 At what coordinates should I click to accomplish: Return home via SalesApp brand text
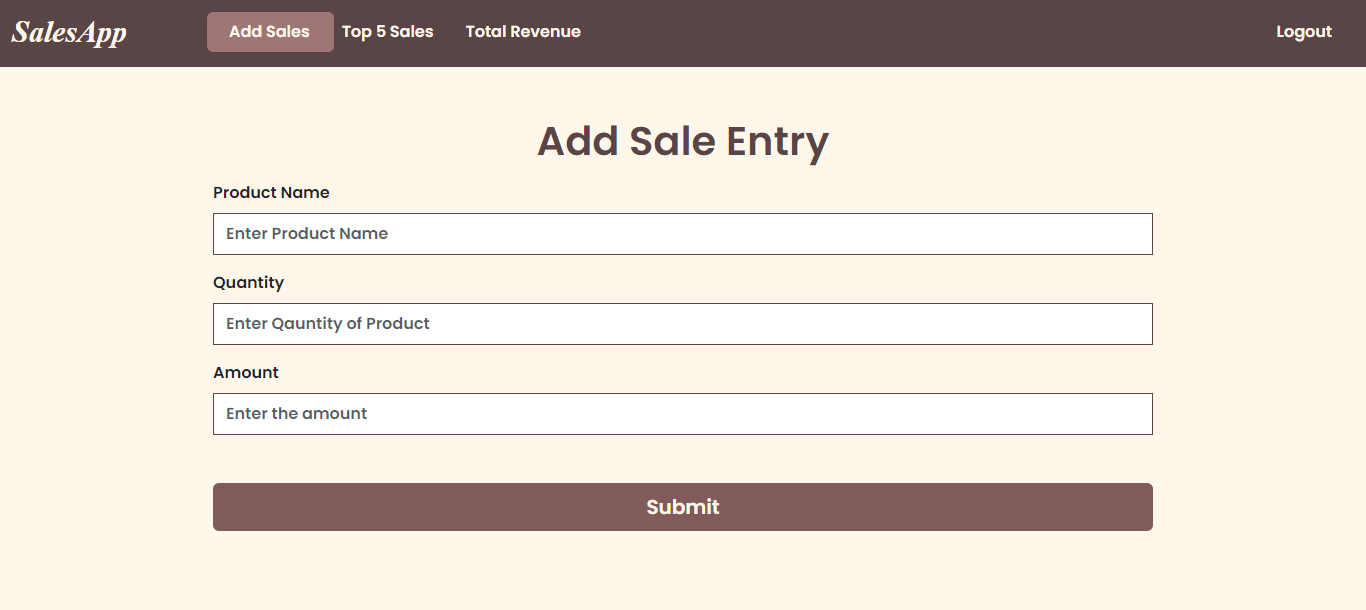[x=69, y=32]
